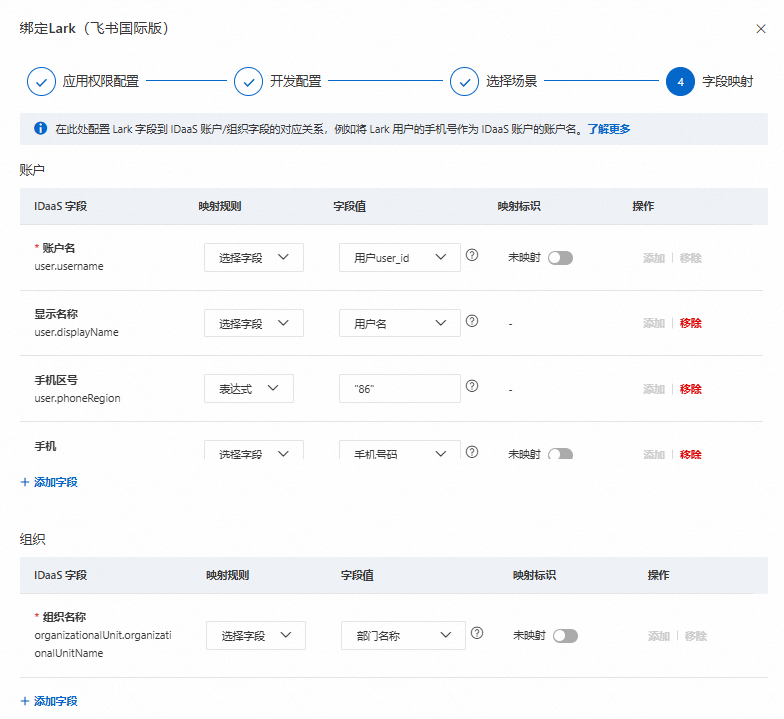Open 映射规则 dropdown for 显示名称
This screenshot has height=719, width=784.
coord(254,323)
